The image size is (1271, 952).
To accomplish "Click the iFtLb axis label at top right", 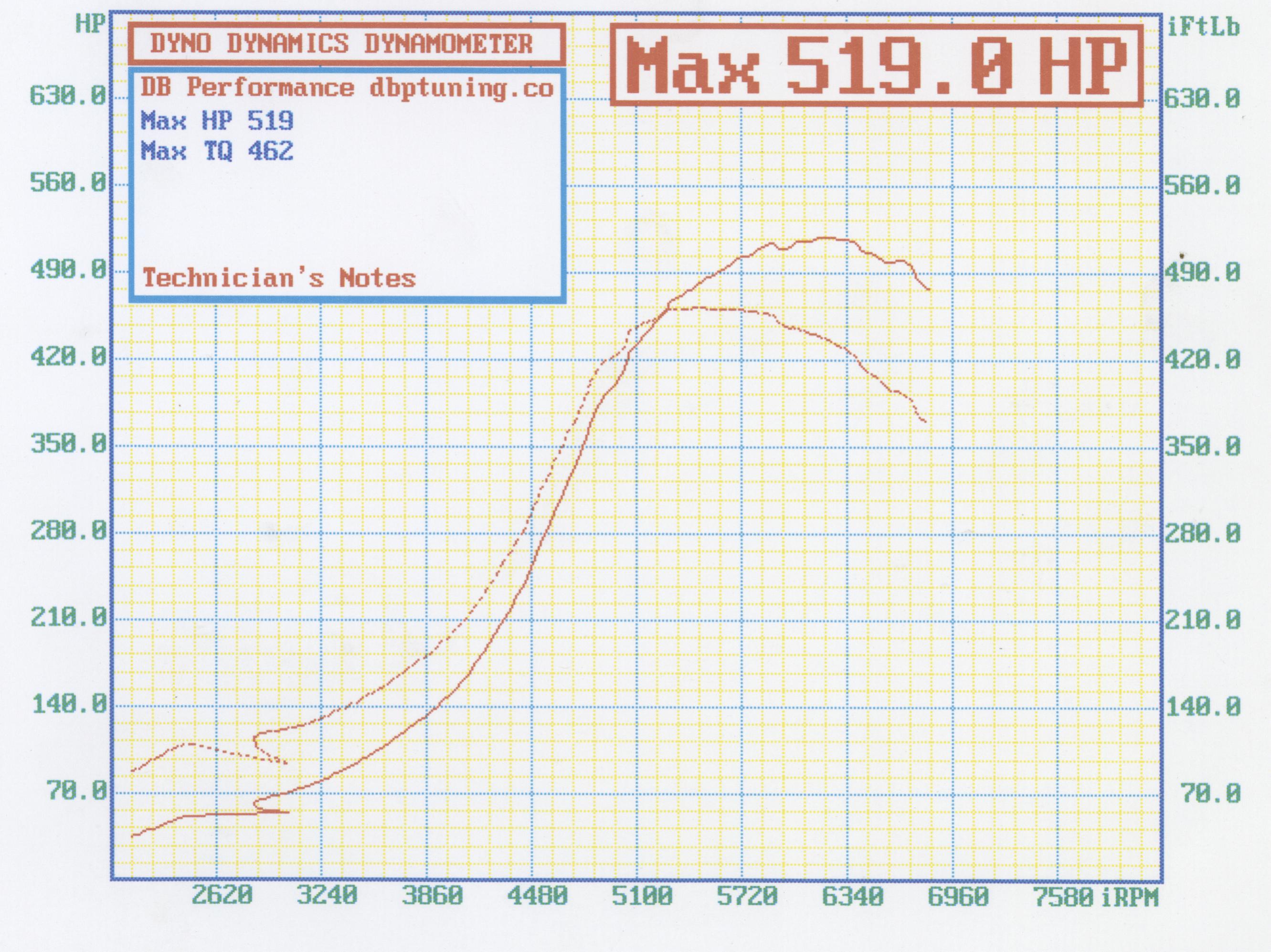I will click(x=1203, y=27).
